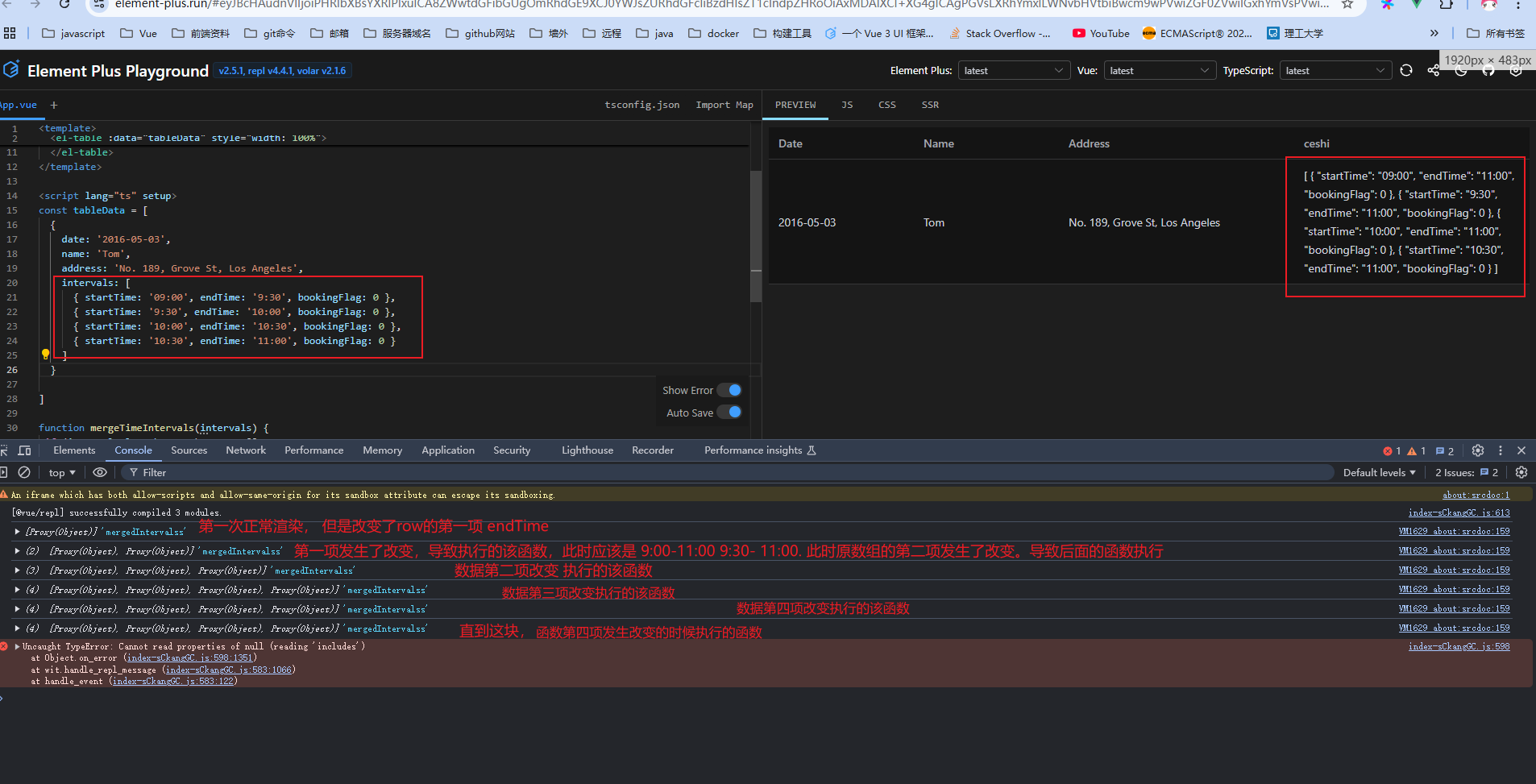
Task: Click the orange warning count icon
Action: 1412,451
